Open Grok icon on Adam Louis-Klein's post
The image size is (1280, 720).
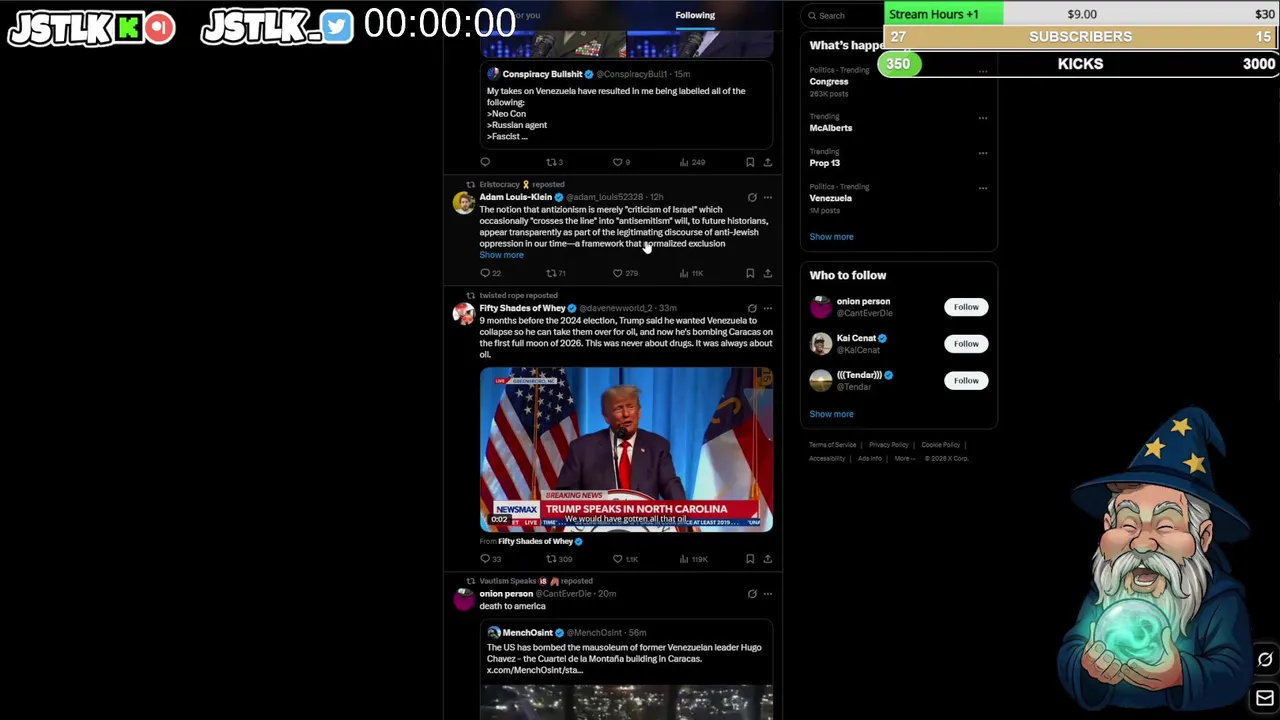[x=752, y=197]
